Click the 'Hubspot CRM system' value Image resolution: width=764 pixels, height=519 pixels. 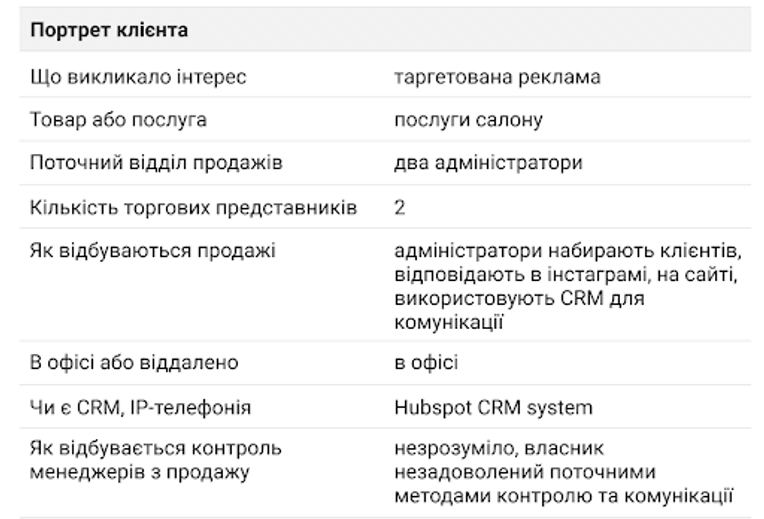493,407
